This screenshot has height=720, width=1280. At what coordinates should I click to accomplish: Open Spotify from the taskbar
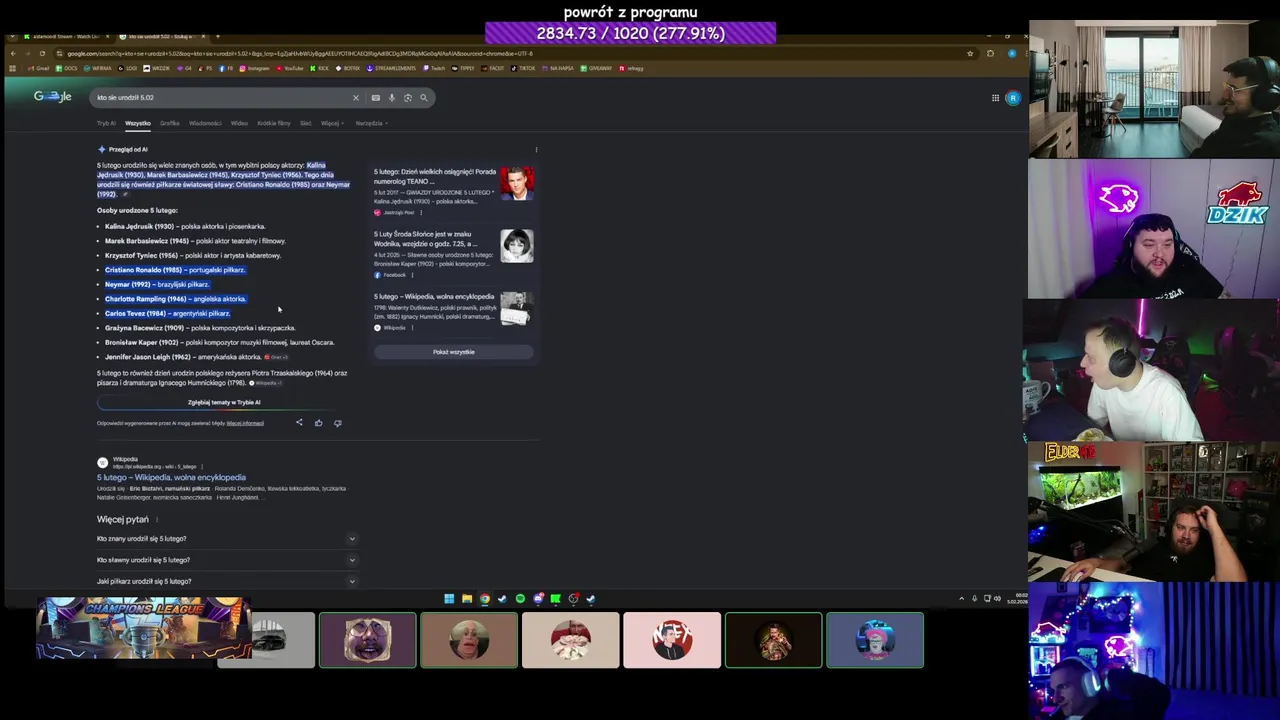[520, 598]
